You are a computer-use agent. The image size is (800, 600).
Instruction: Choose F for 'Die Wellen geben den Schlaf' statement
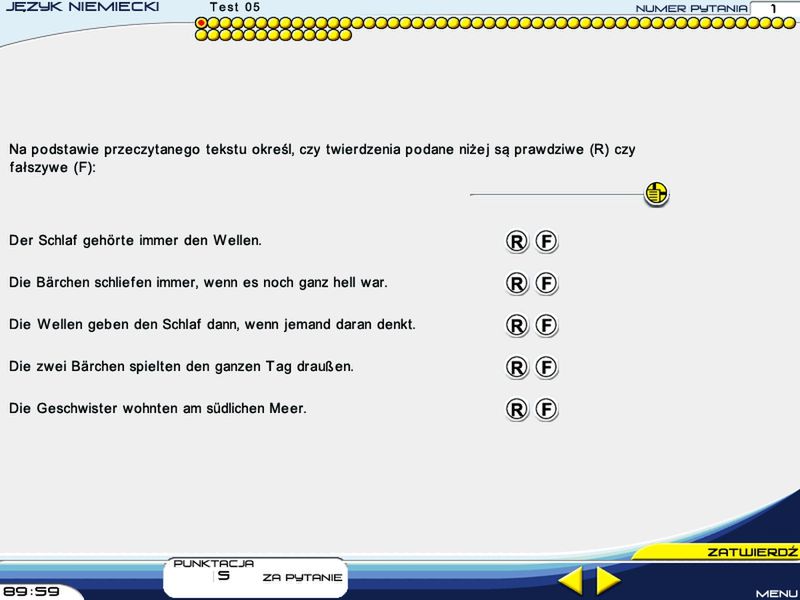point(546,326)
